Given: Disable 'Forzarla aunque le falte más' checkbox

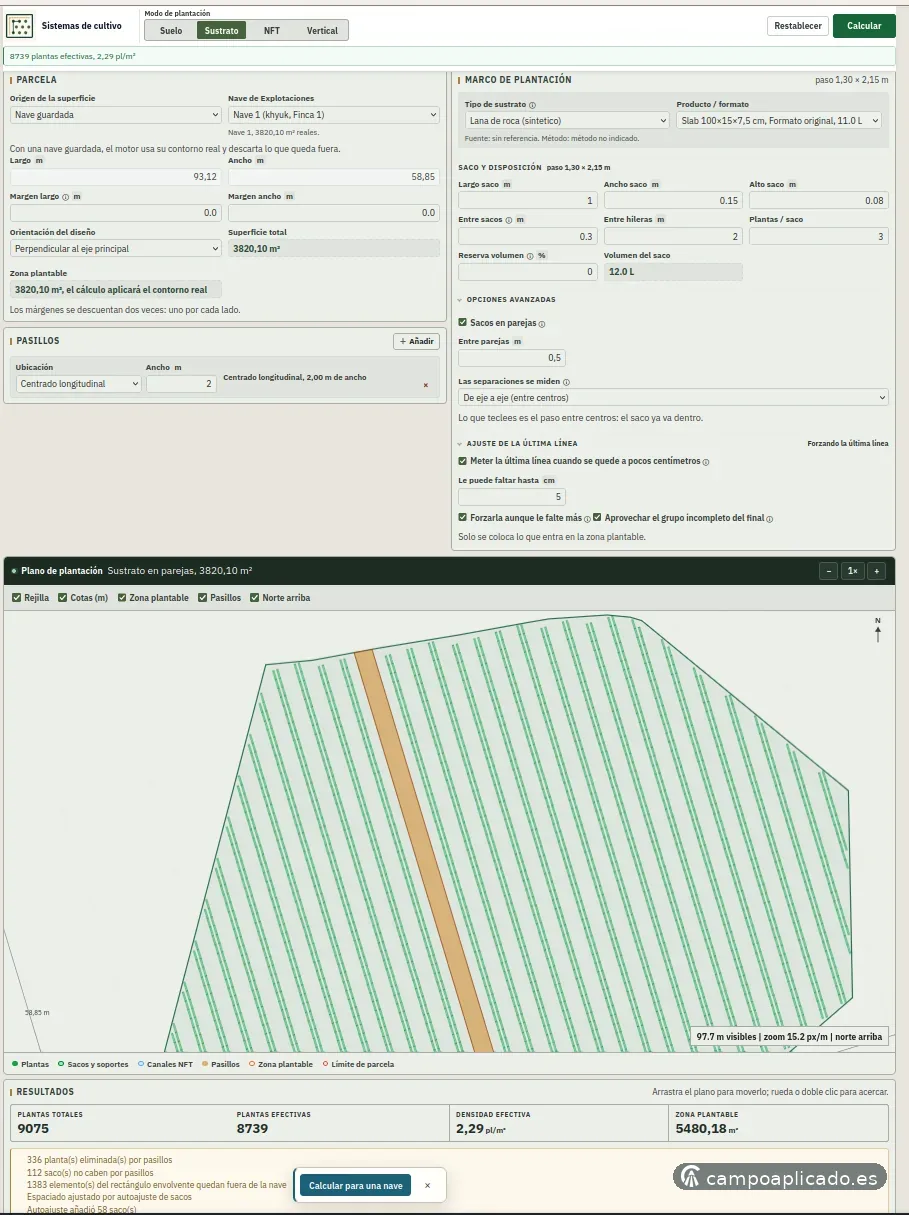Looking at the screenshot, I should 462,518.
